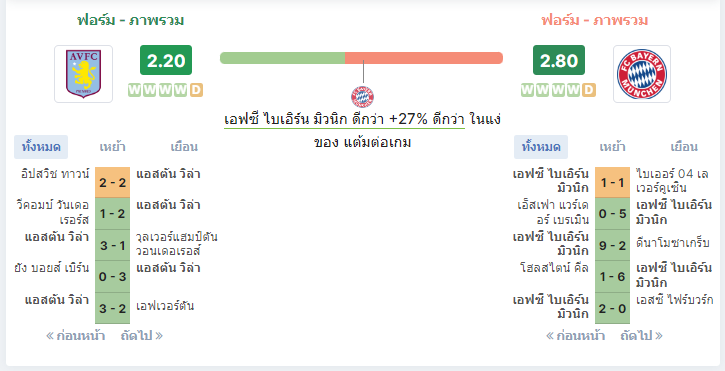
Task: Click small Bayern logo under comparison bar
Action: tap(362, 97)
